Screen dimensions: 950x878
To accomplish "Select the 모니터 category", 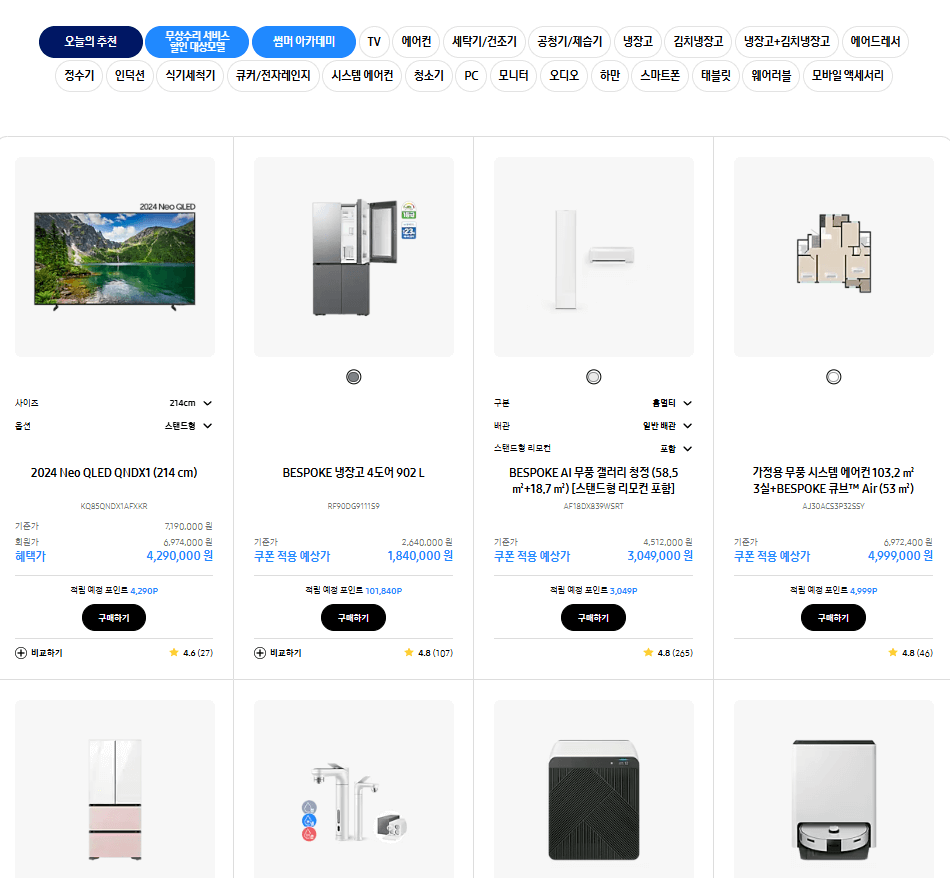I will [513, 76].
